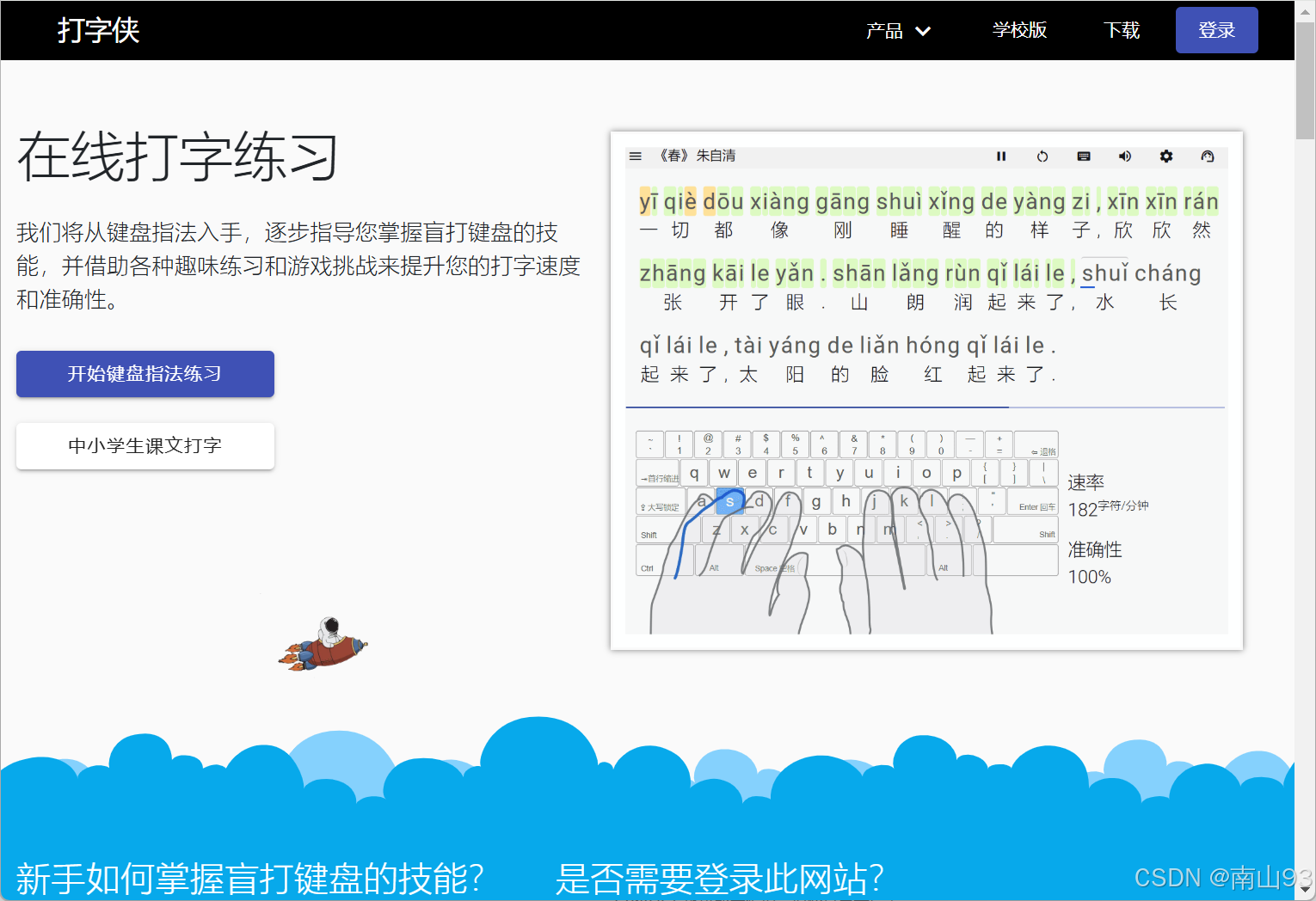Click the rocket astronaut illustration
The image size is (1316, 901).
click(323, 645)
